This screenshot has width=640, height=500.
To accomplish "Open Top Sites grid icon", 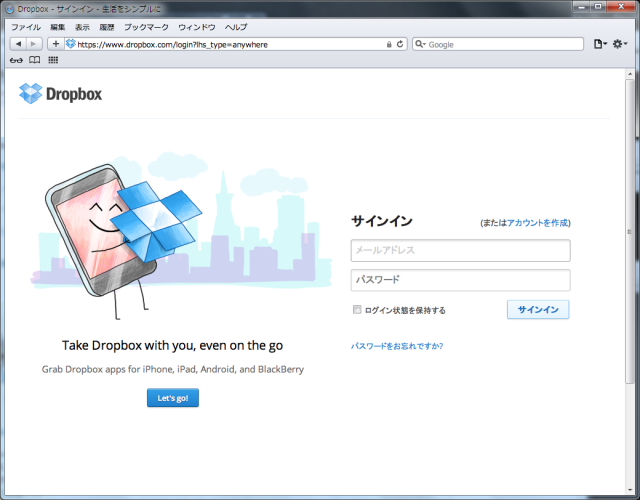I will (53, 60).
